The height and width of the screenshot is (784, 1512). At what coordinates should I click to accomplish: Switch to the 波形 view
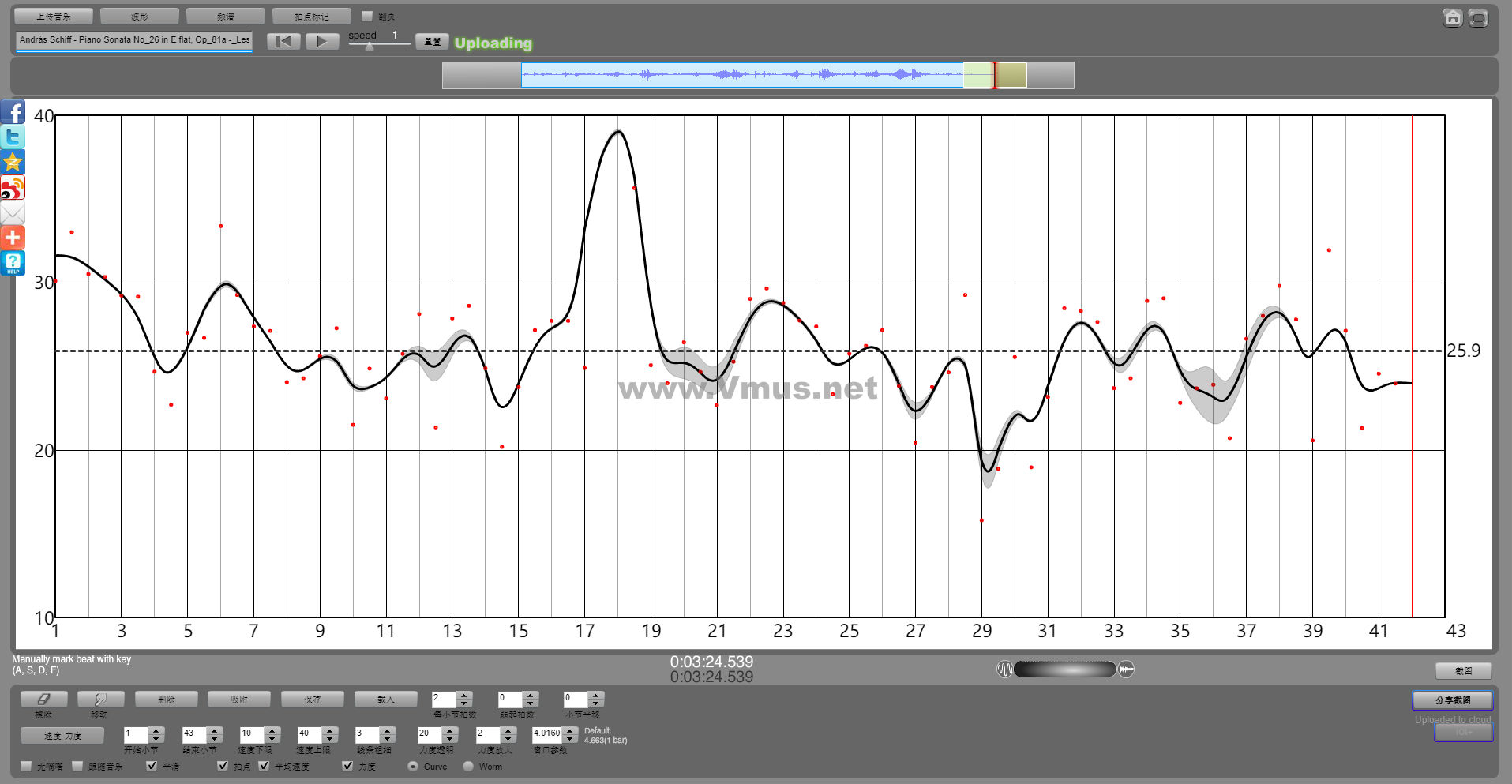click(140, 16)
